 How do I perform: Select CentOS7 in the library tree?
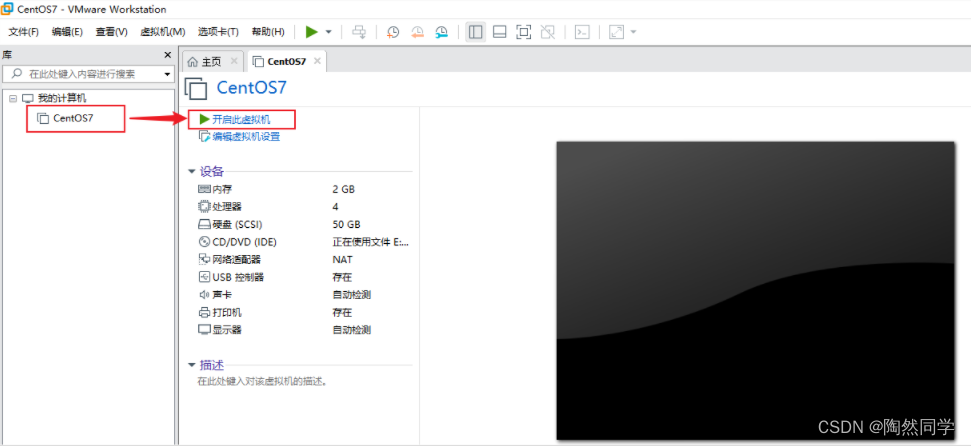pos(73,118)
